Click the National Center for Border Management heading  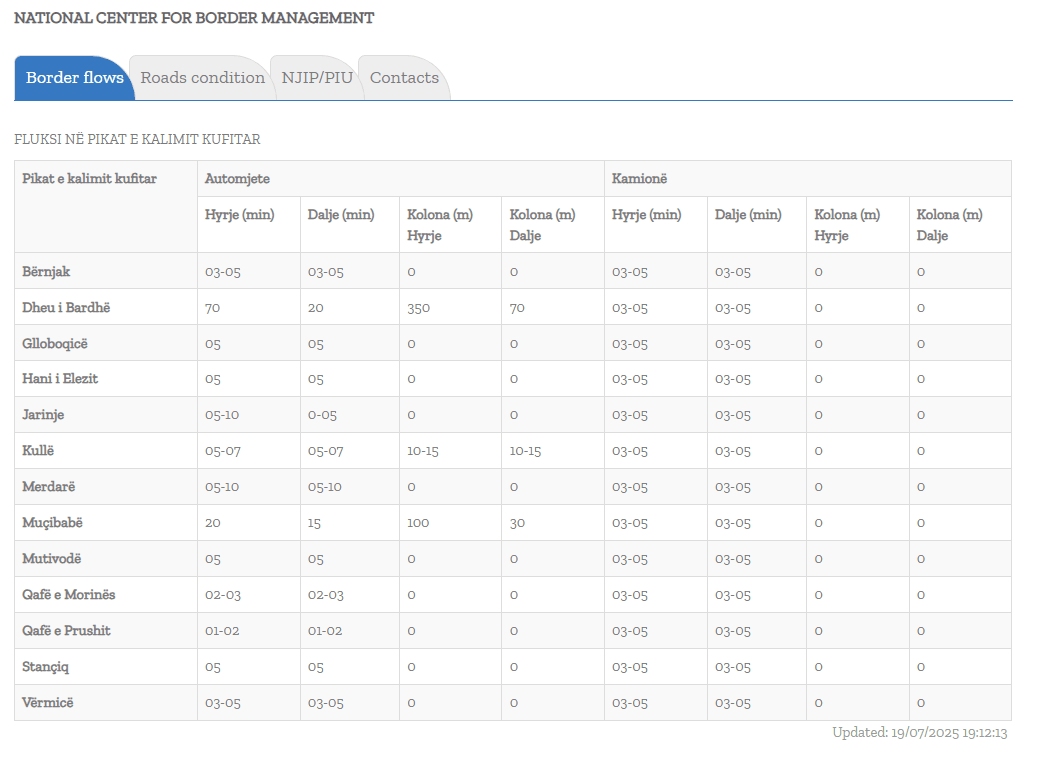(194, 18)
